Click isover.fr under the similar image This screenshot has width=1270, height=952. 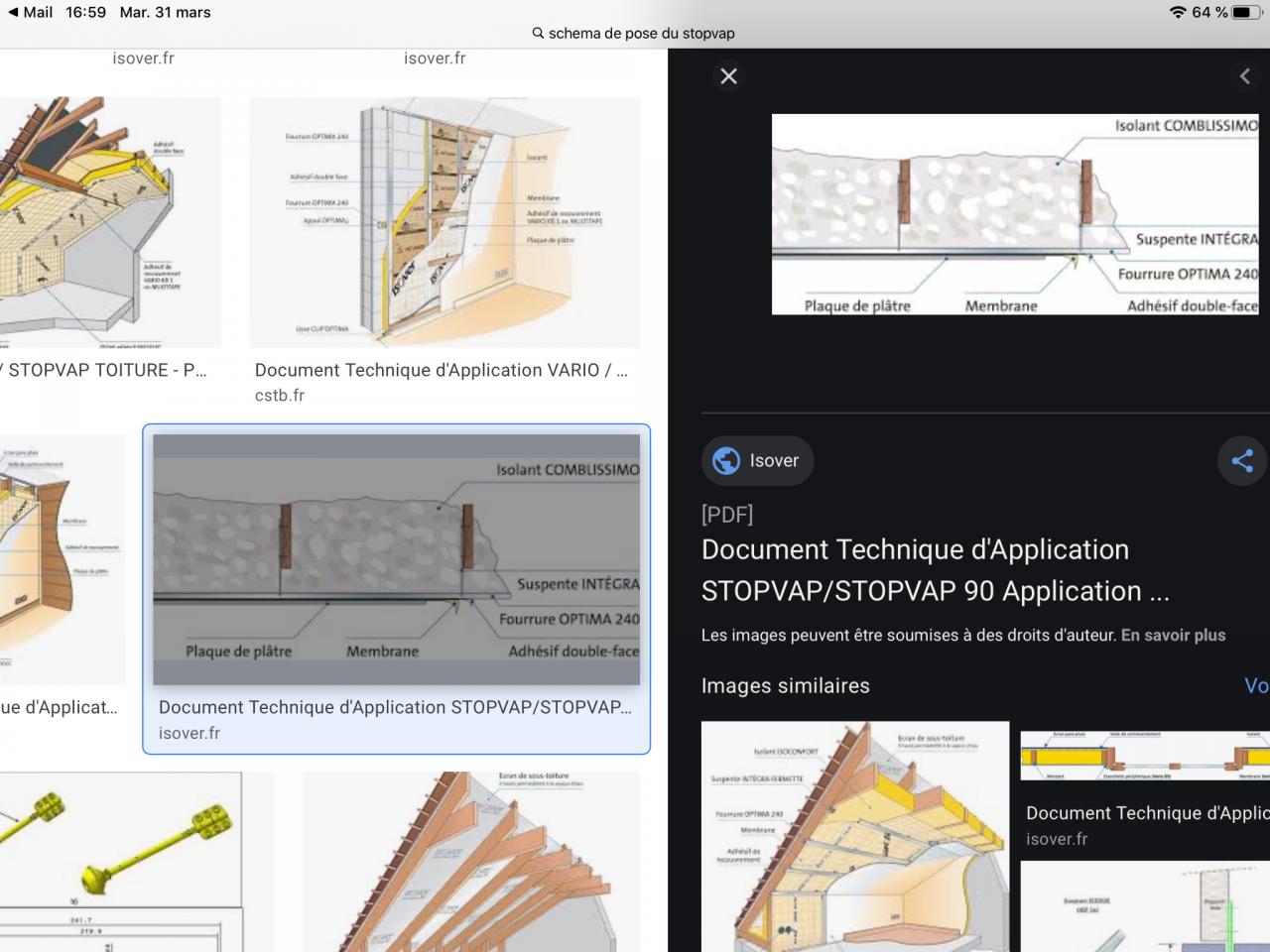click(x=1057, y=839)
